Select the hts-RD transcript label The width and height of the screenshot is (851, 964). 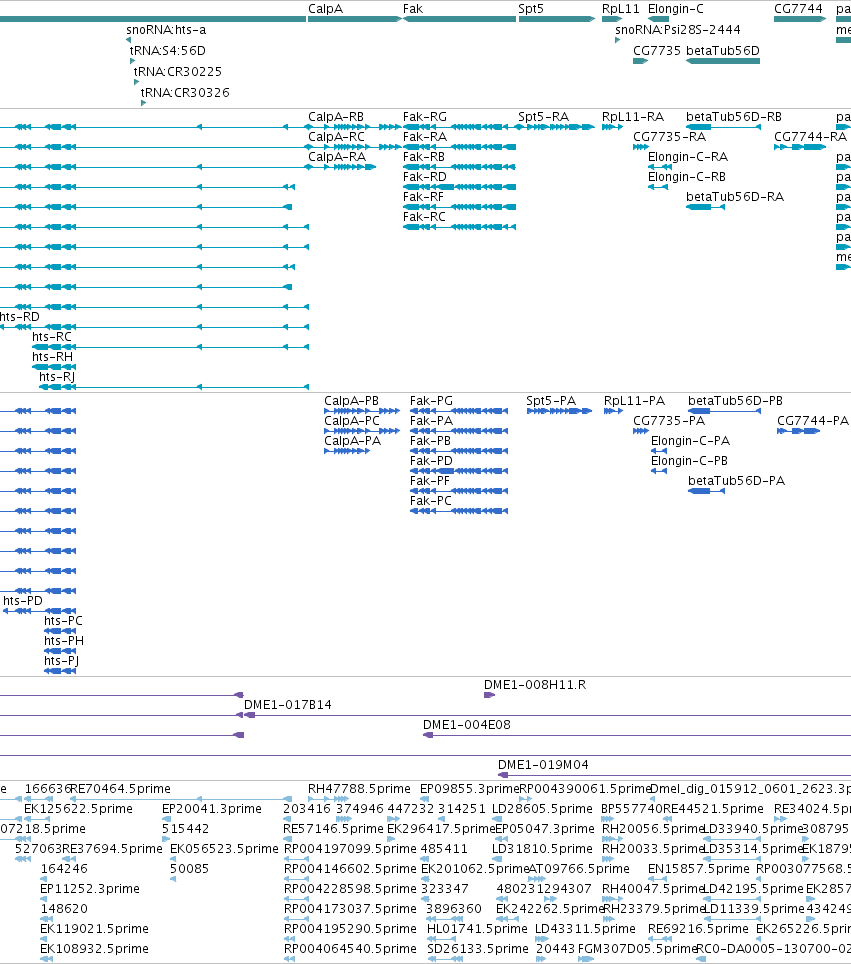click(x=20, y=317)
